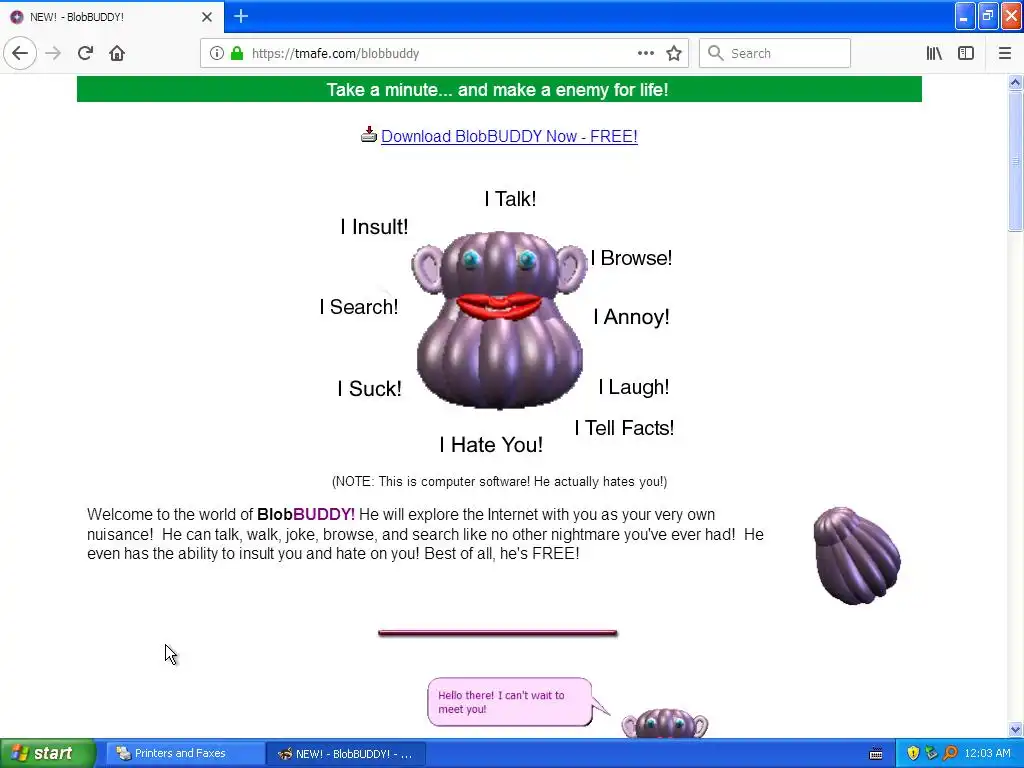
Task: Focus the browser Search field
Action: click(x=775, y=53)
